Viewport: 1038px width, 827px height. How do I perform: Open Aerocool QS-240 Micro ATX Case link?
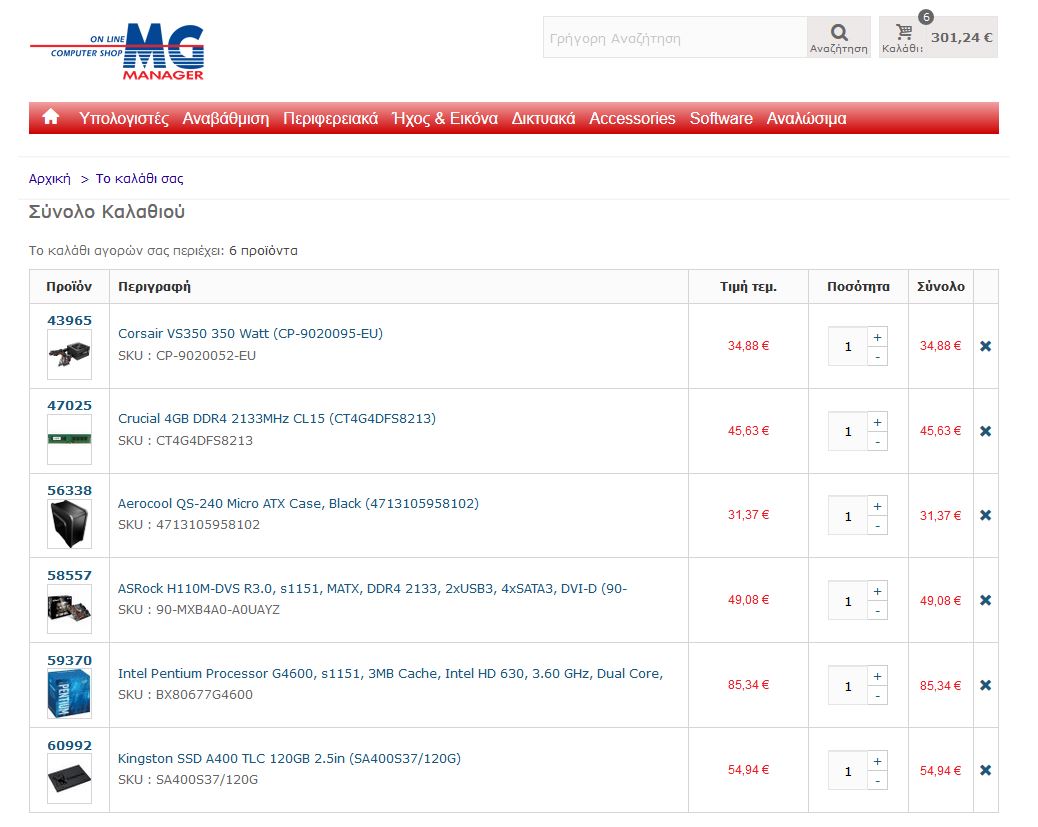[298, 503]
